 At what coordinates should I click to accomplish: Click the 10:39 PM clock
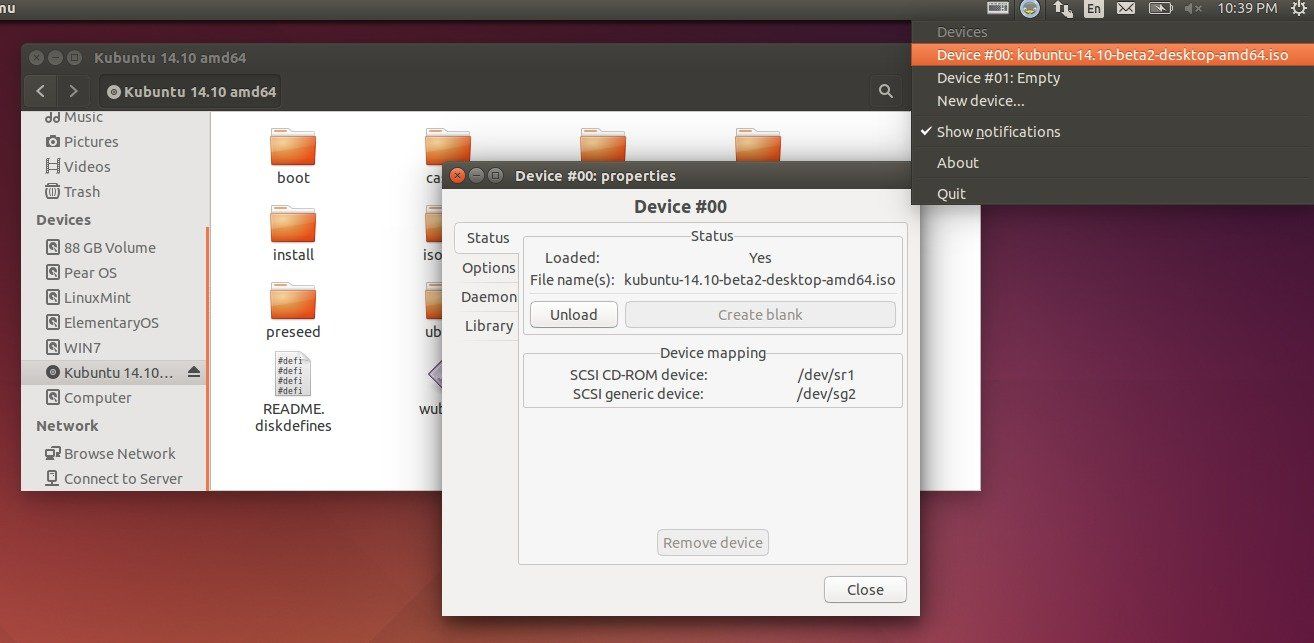[x=1247, y=9]
